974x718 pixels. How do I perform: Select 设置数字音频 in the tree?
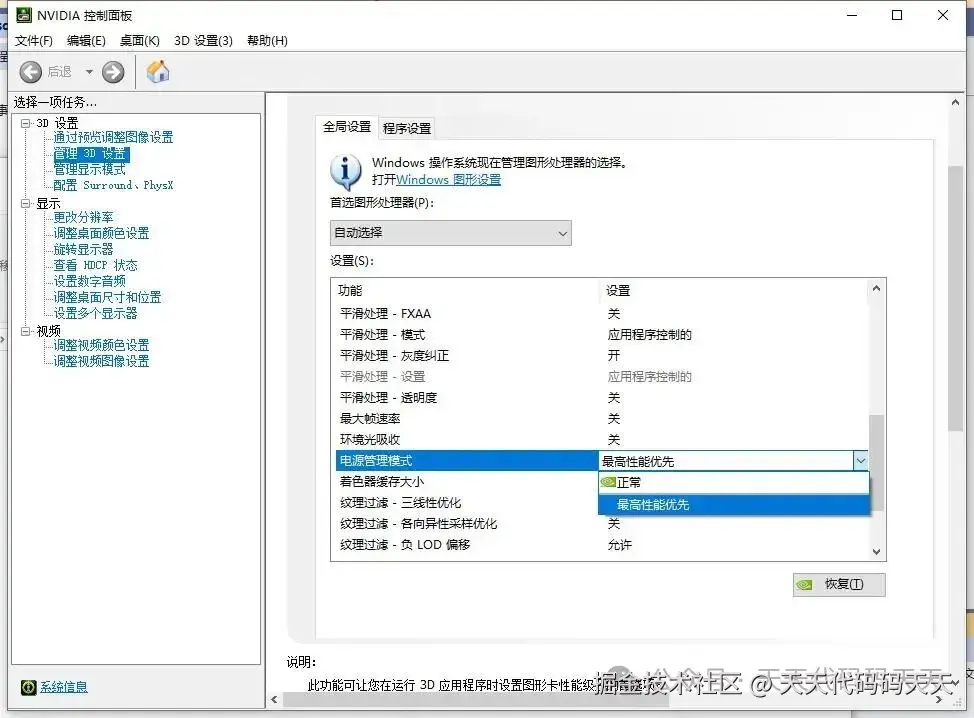89,281
